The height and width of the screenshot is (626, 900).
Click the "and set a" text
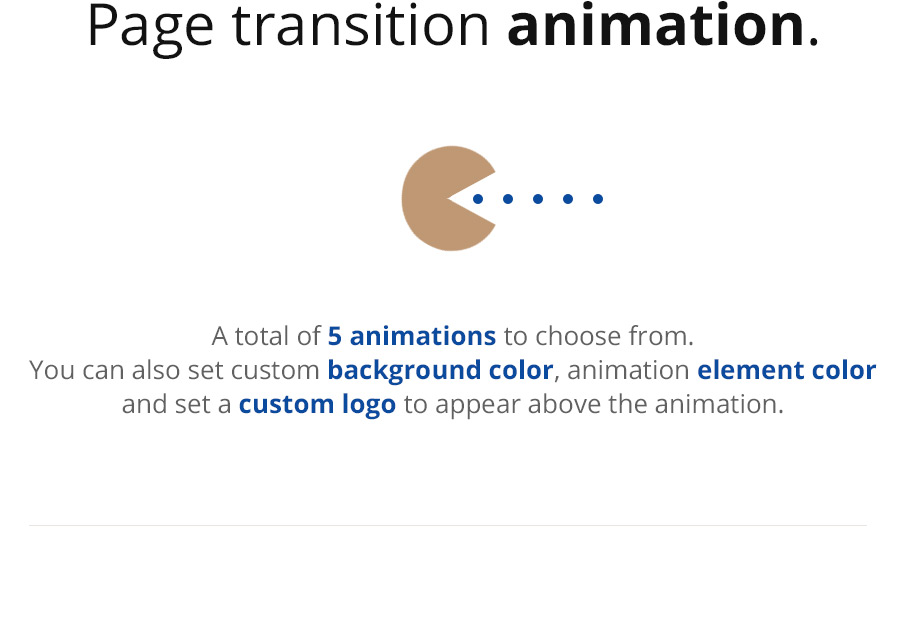click(176, 405)
